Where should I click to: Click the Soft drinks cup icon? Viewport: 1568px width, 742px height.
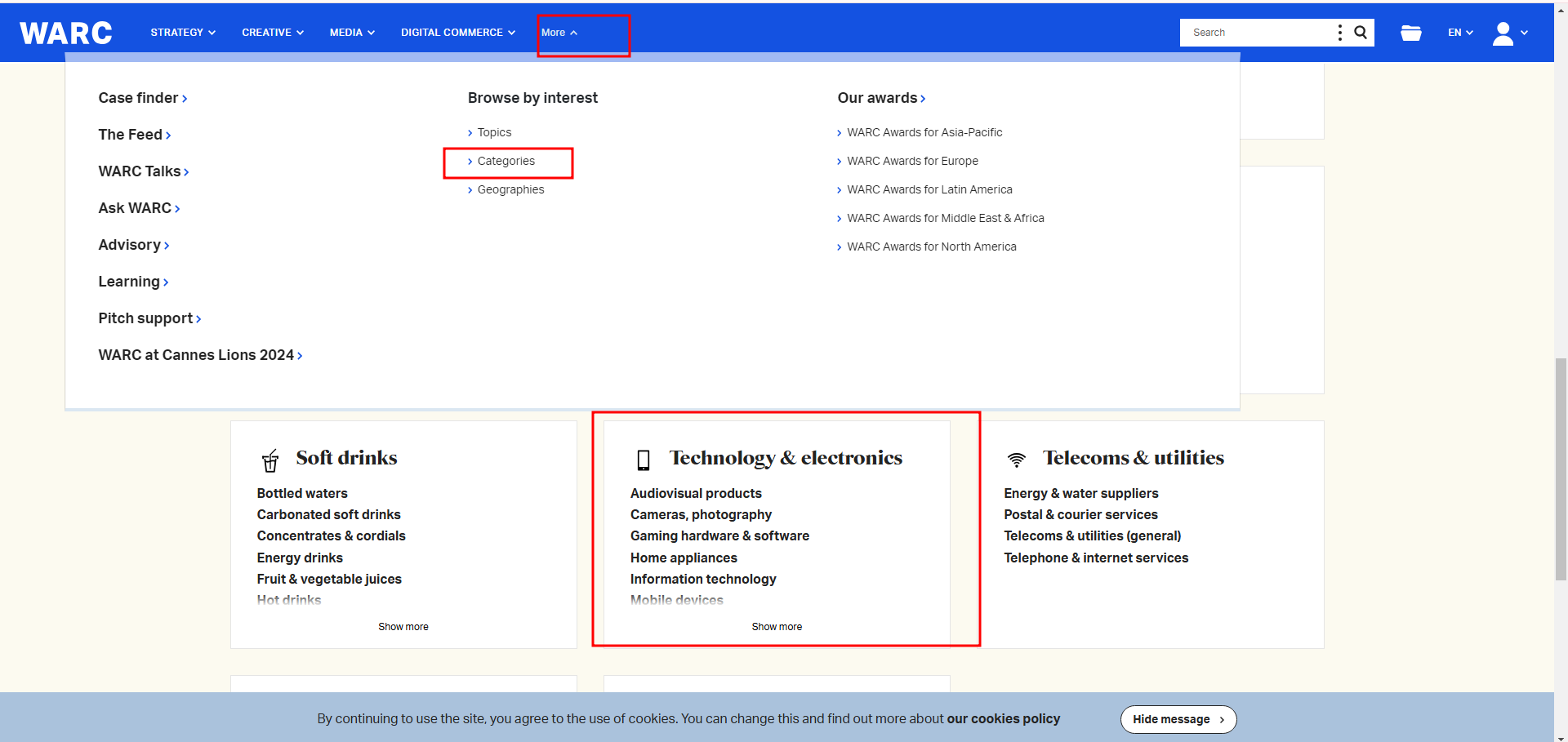[x=270, y=460]
